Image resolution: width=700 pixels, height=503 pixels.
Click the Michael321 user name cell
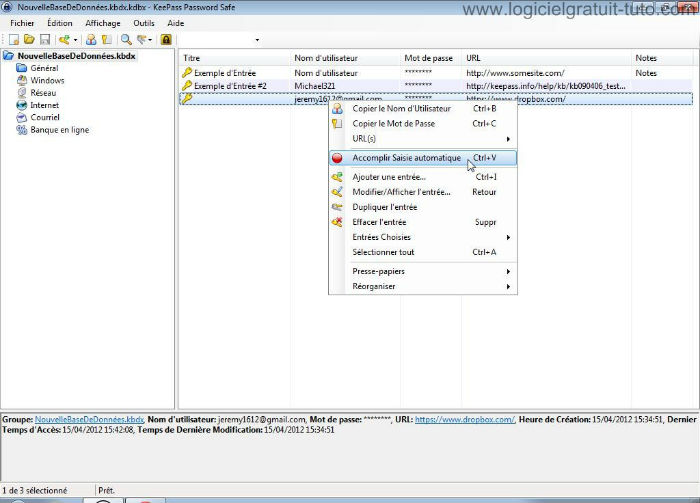click(x=315, y=86)
